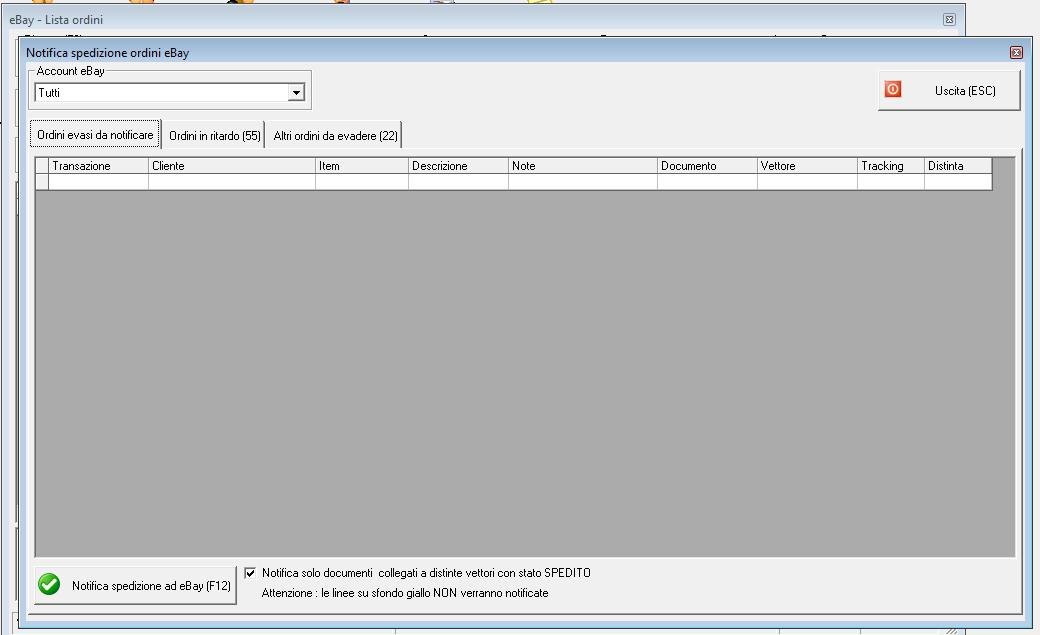Open Altri ordini da evadere (22) tab
The image size is (1040, 635).
coord(336,135)
